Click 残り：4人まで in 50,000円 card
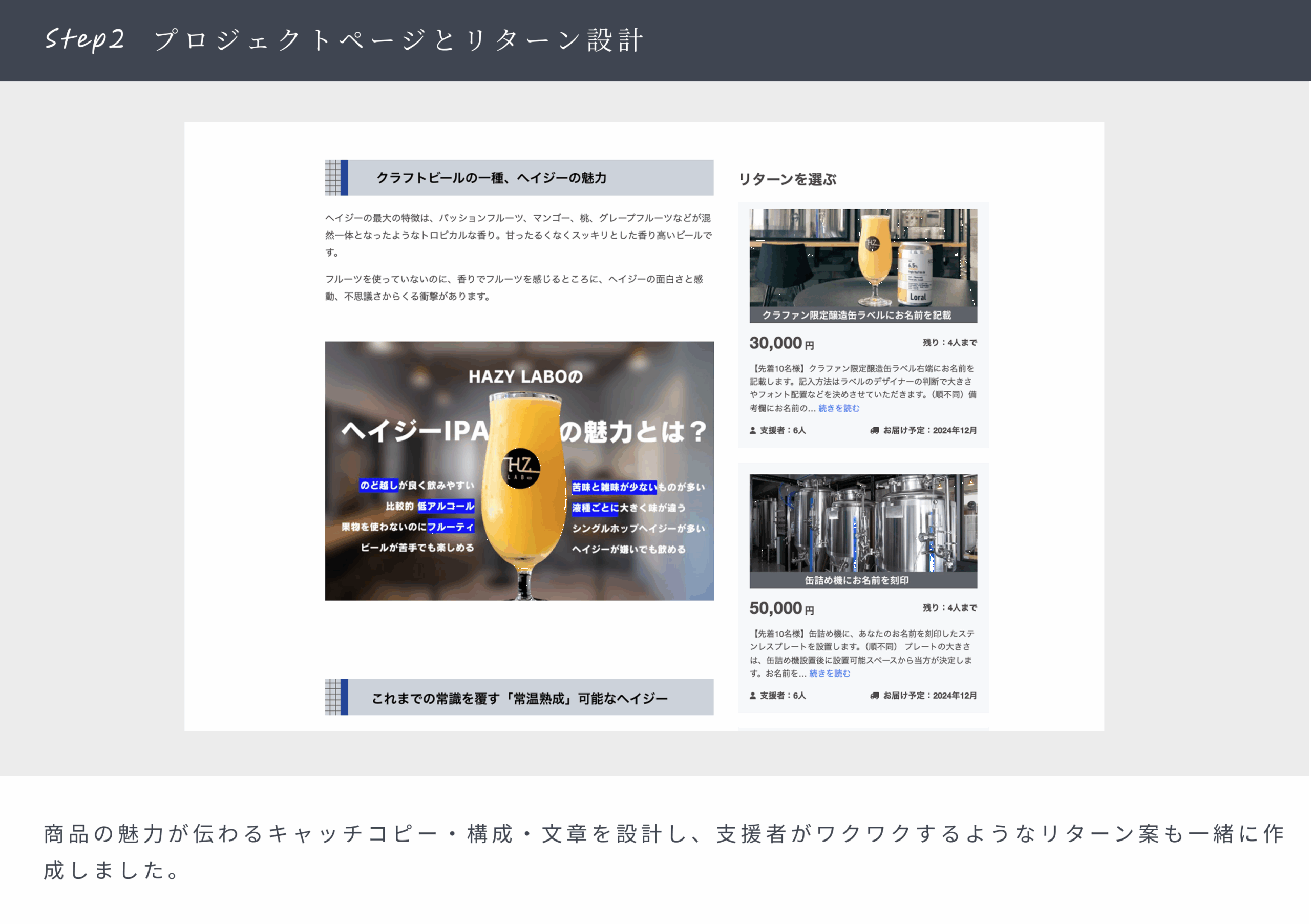 click(x=949, y=607)
